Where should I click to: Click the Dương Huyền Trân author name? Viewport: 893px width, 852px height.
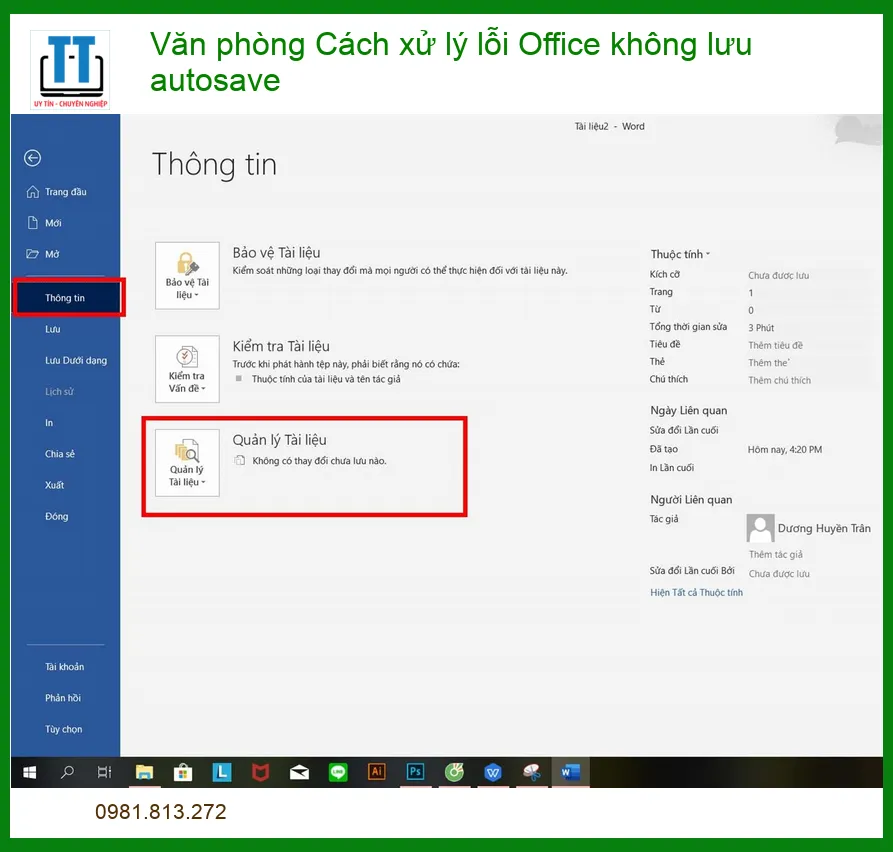coord(824,529)
